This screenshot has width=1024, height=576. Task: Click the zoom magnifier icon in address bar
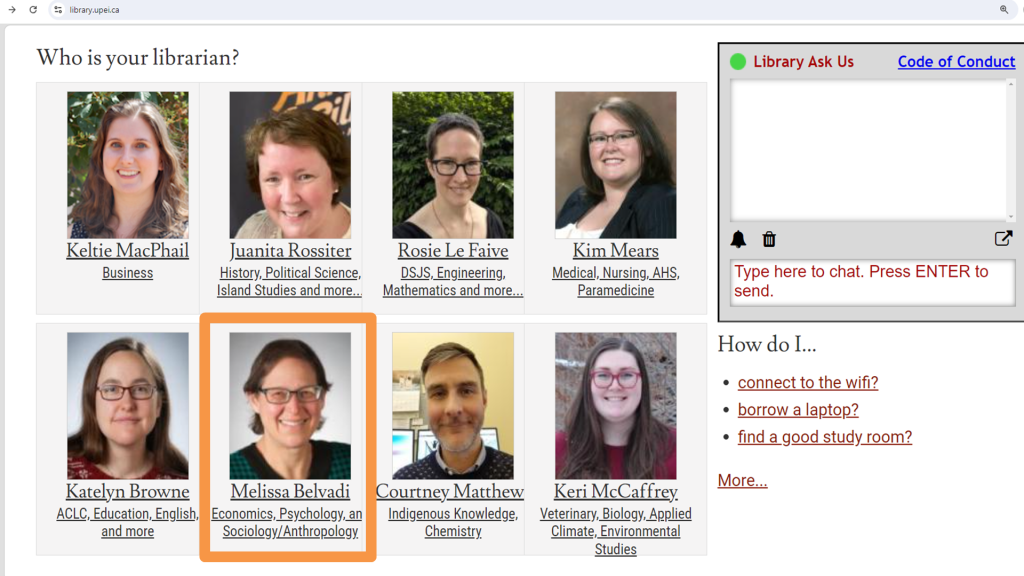click(x=1004, y=10)
